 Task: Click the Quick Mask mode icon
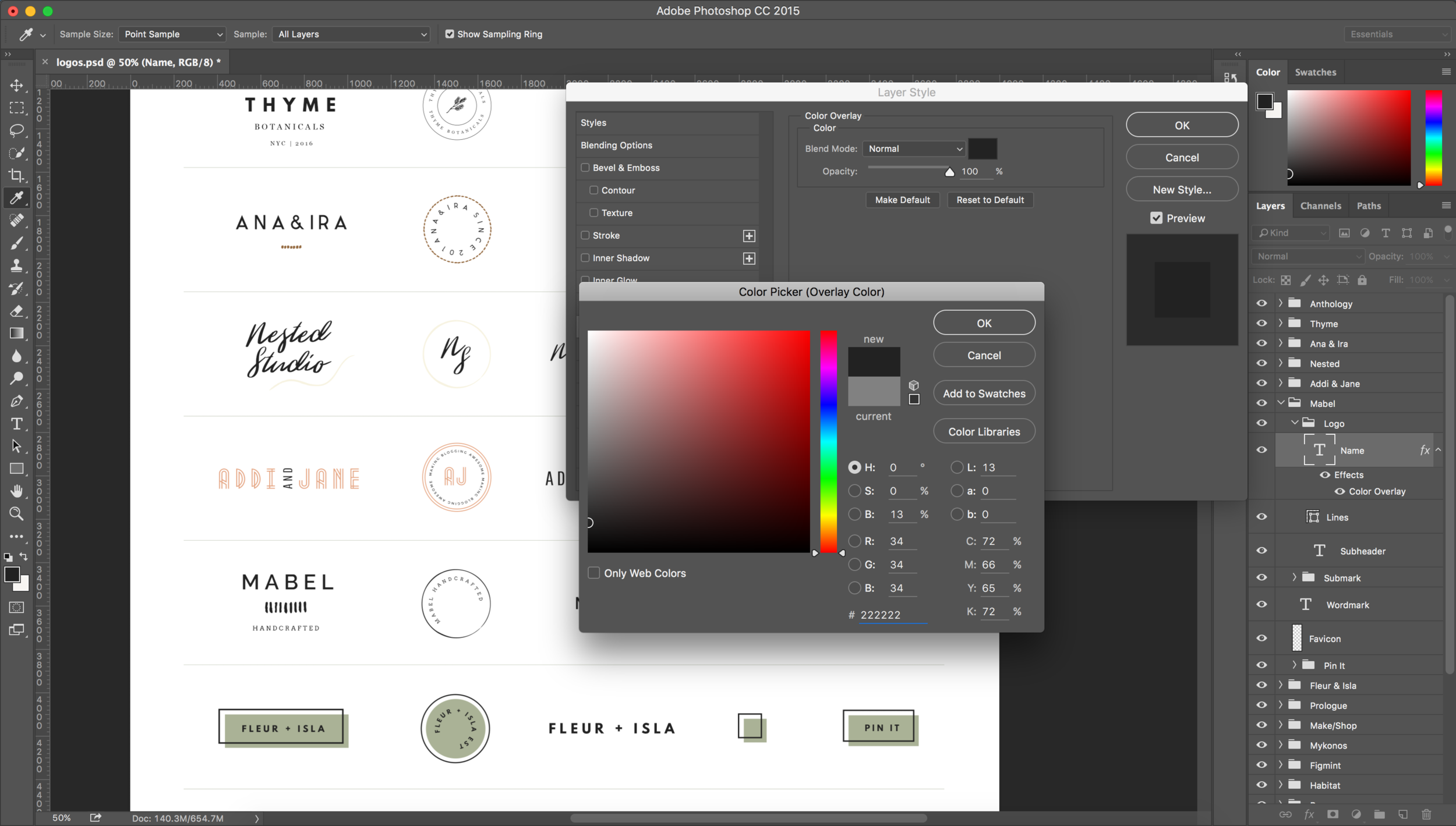click(x=16, y=607)
